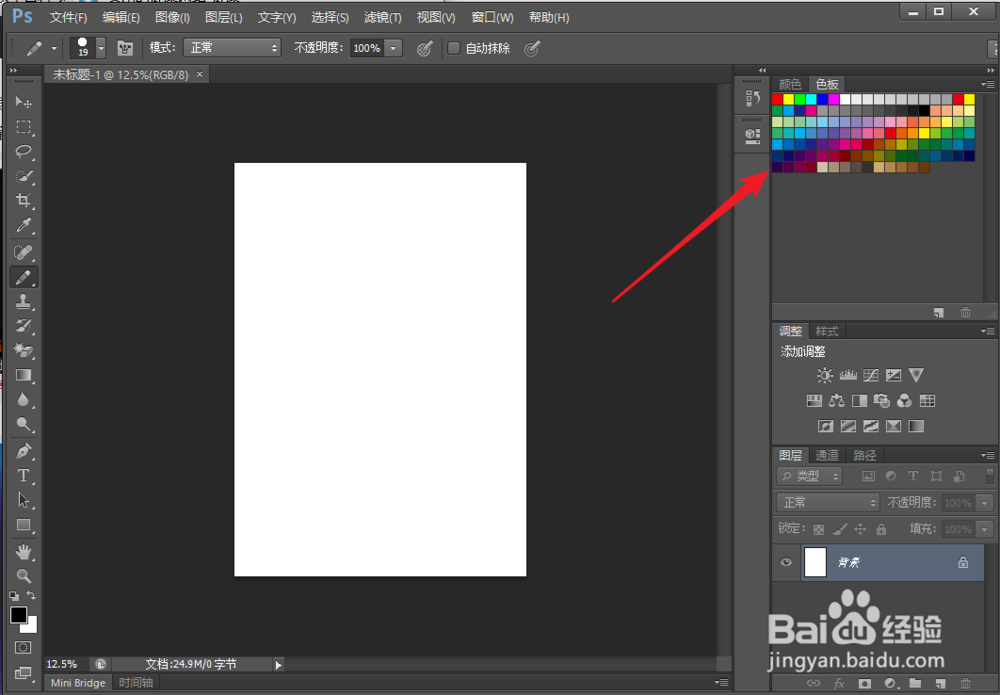The height and width of the screenshot is (695, 1000).
Task: Select the Path Selection tool
Action: (x=24, y=501)
